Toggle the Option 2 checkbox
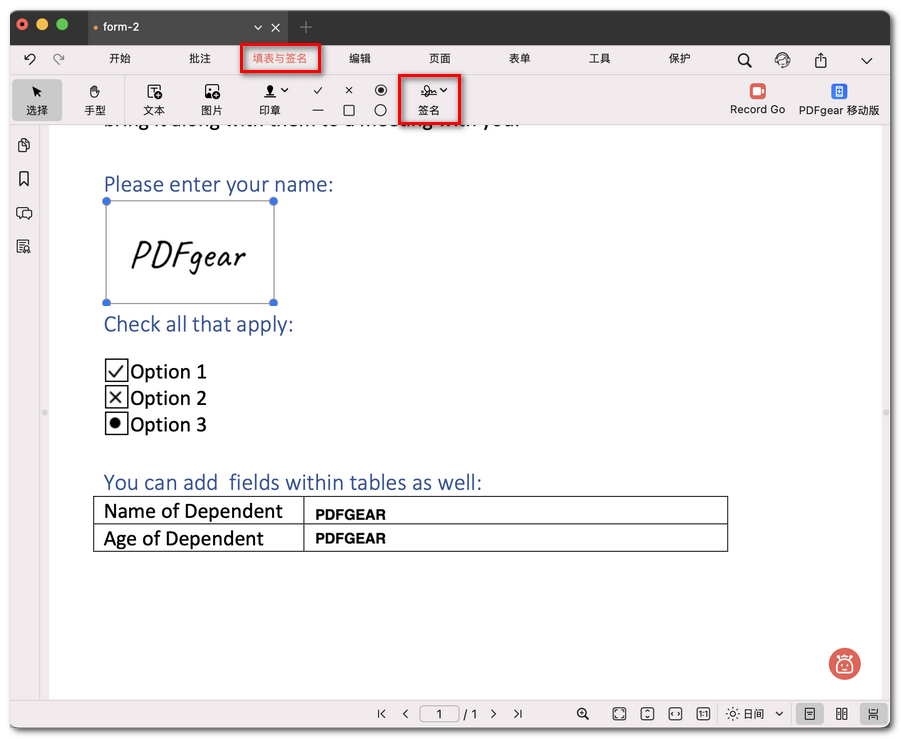Screen dimensions: 901x739 click(x=117, y=397)
